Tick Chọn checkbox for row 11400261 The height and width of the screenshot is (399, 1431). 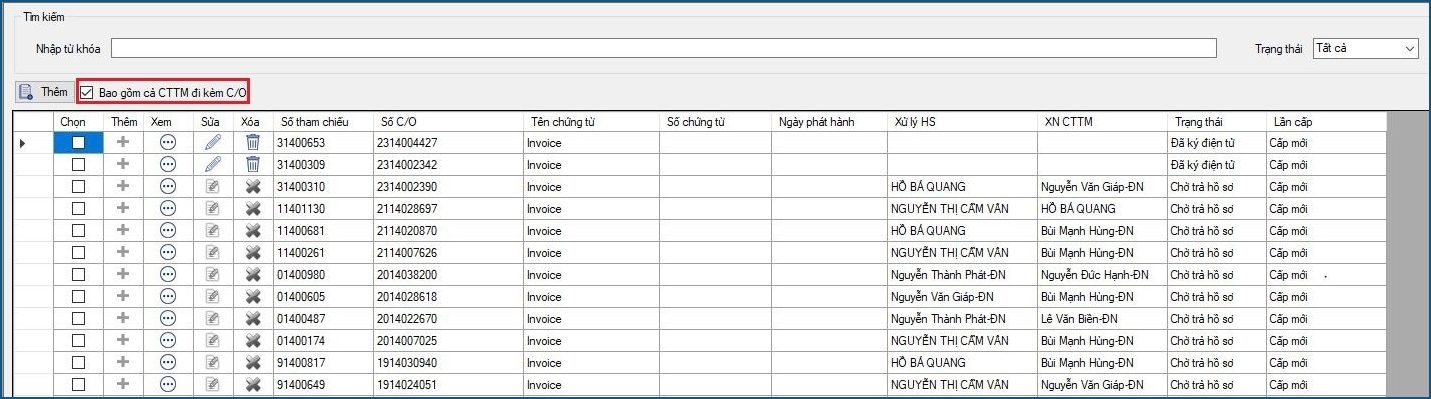point(78,252)
